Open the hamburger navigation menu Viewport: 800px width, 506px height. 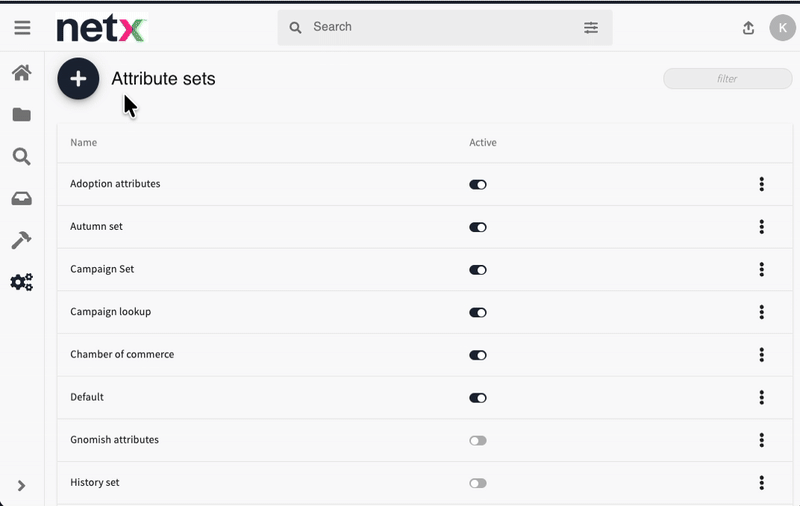(22, 28)
